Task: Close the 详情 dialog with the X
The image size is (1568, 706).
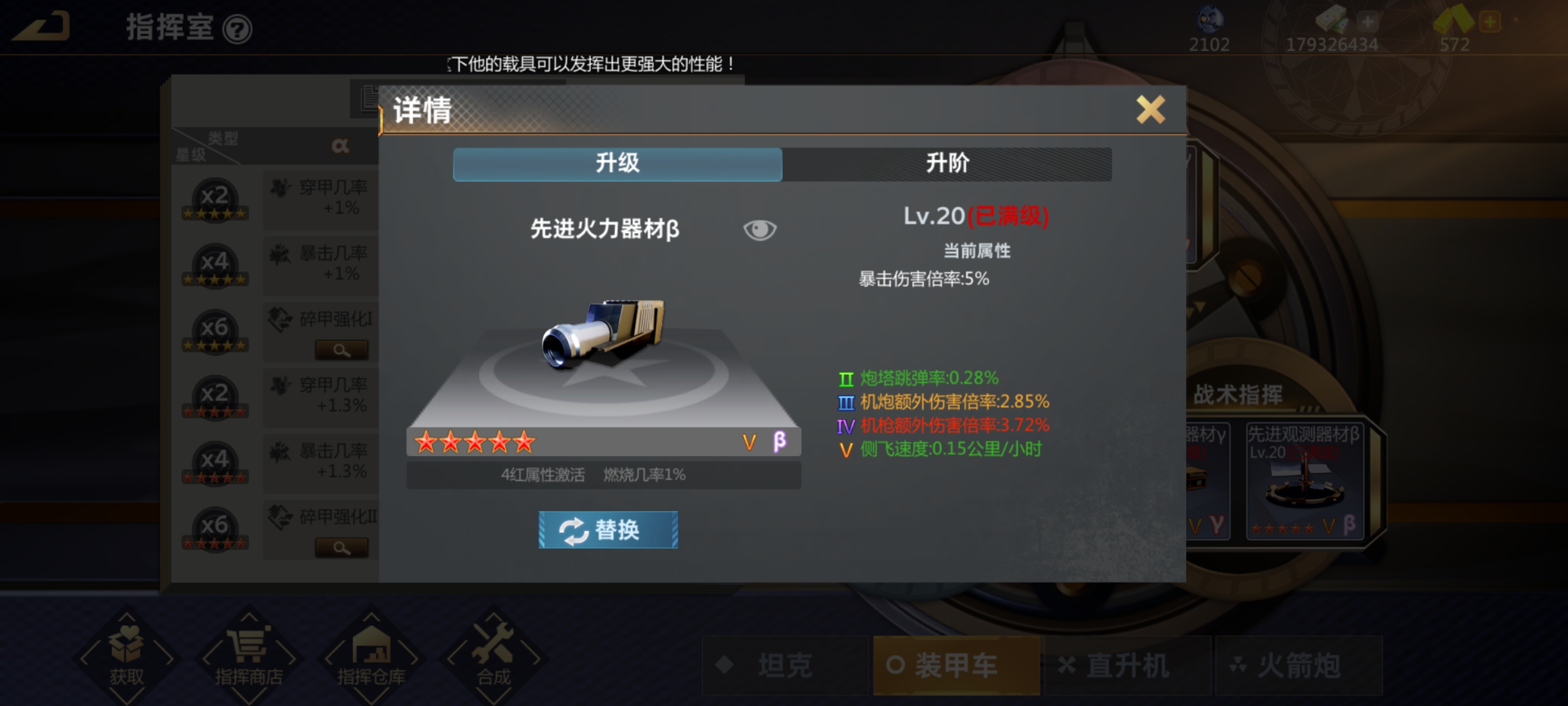Action: (x=1150, y=110)
